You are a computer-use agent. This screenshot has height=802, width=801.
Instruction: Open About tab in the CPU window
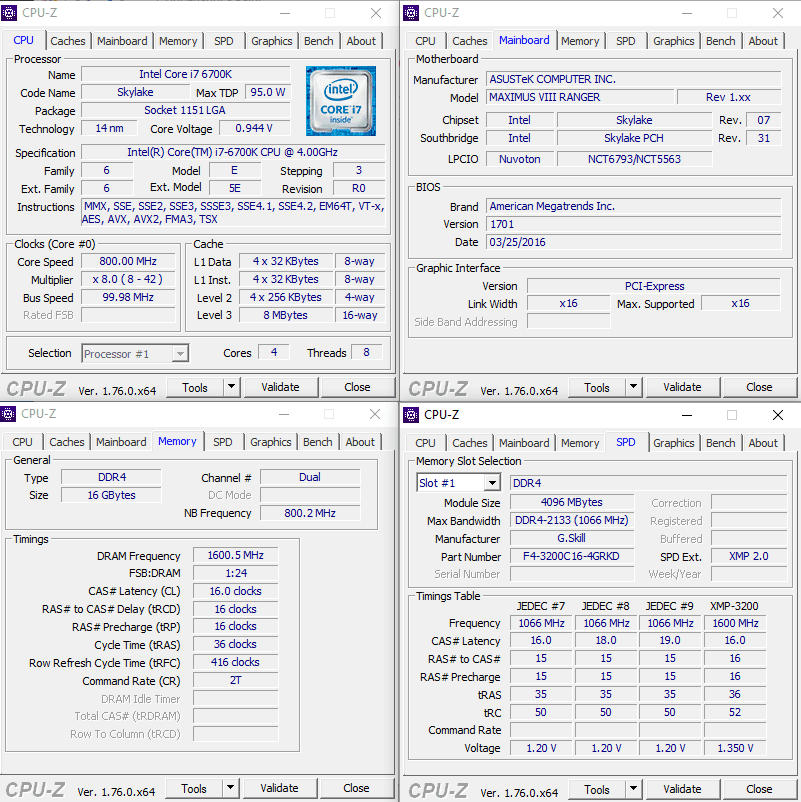coord(361,41)
